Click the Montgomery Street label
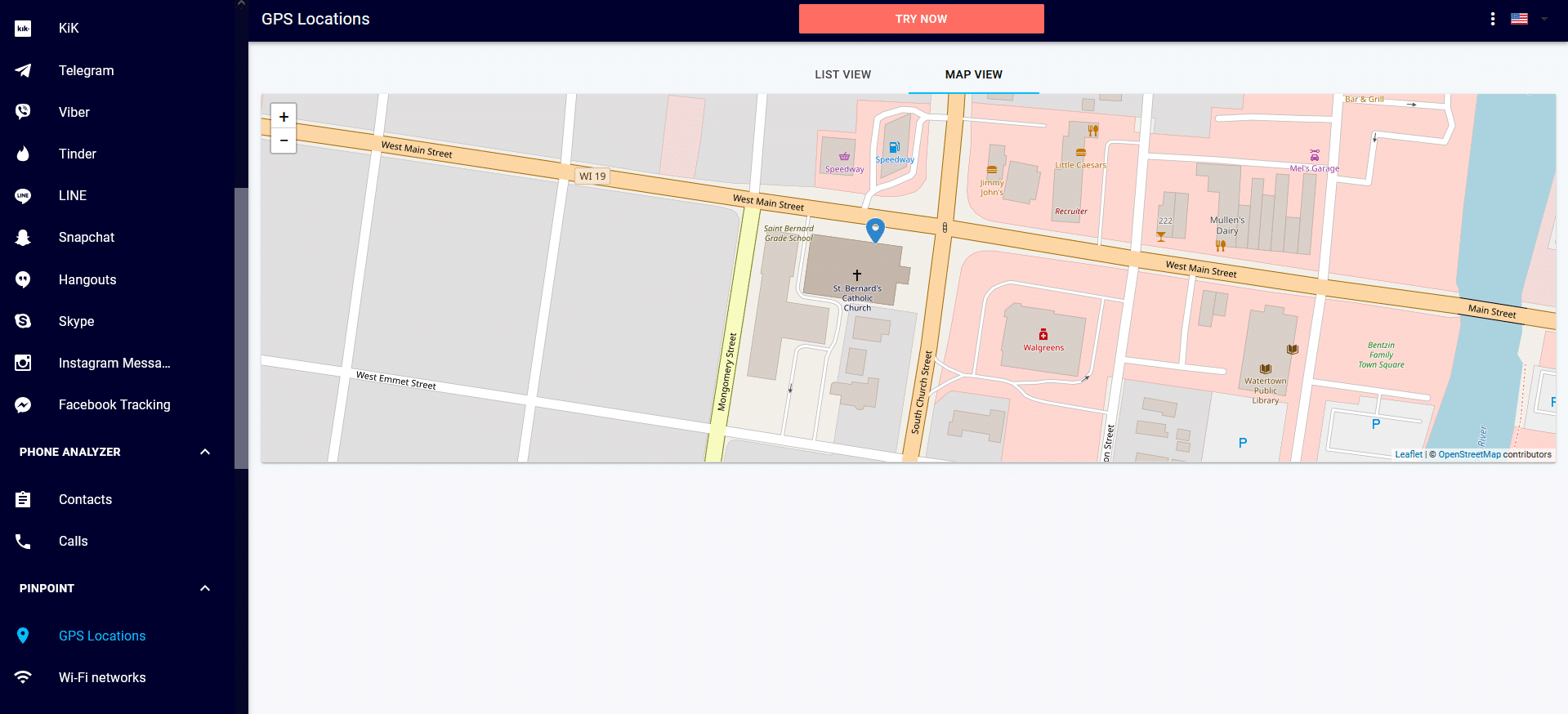Screen dimensions: 1568x714 click(x=726, y=372)
